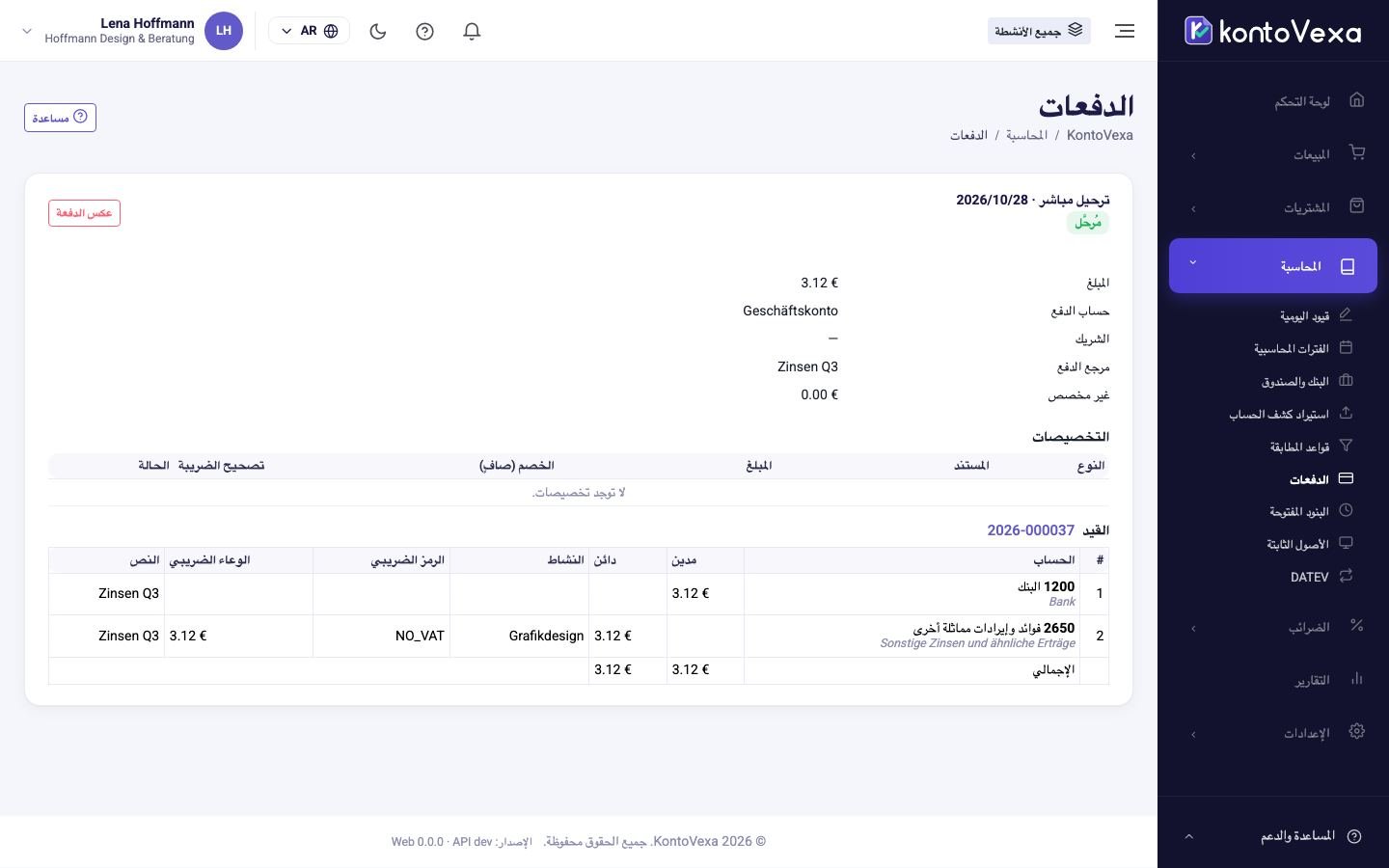
Task: Click the الأصول الثابتة monitor icon
Action: tap(1346, 543)
